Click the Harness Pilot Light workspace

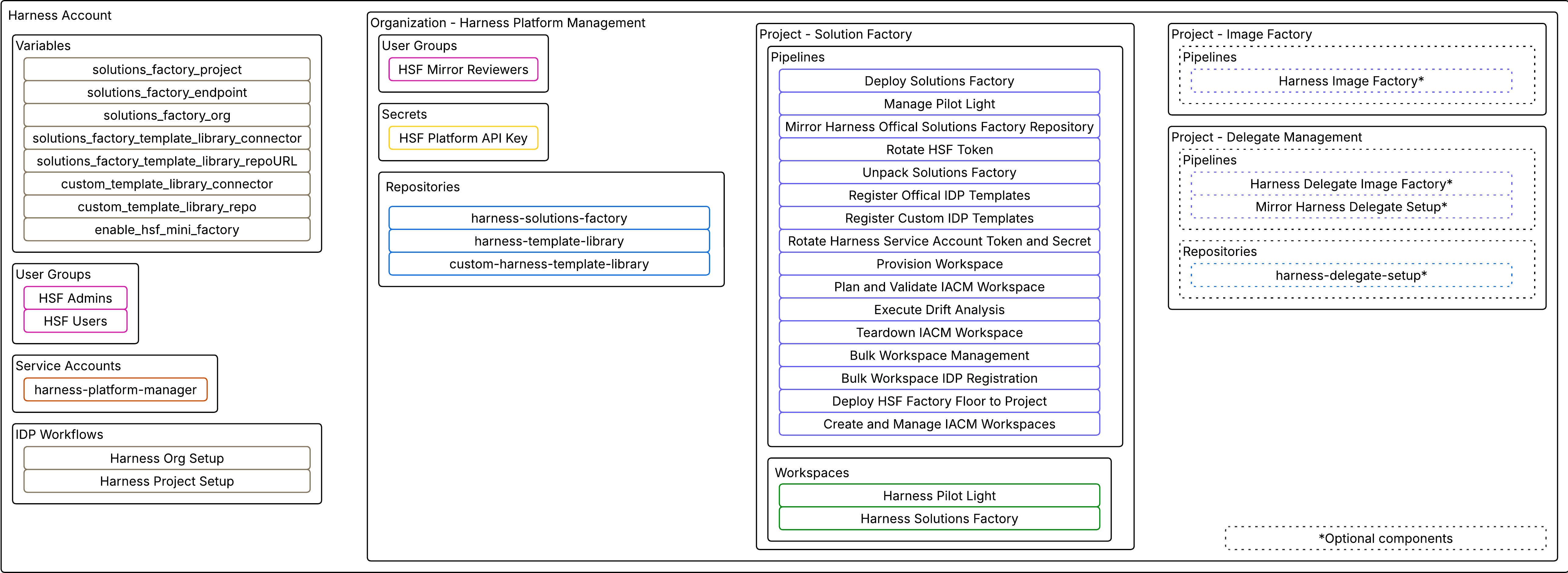(x=939, y=496)
